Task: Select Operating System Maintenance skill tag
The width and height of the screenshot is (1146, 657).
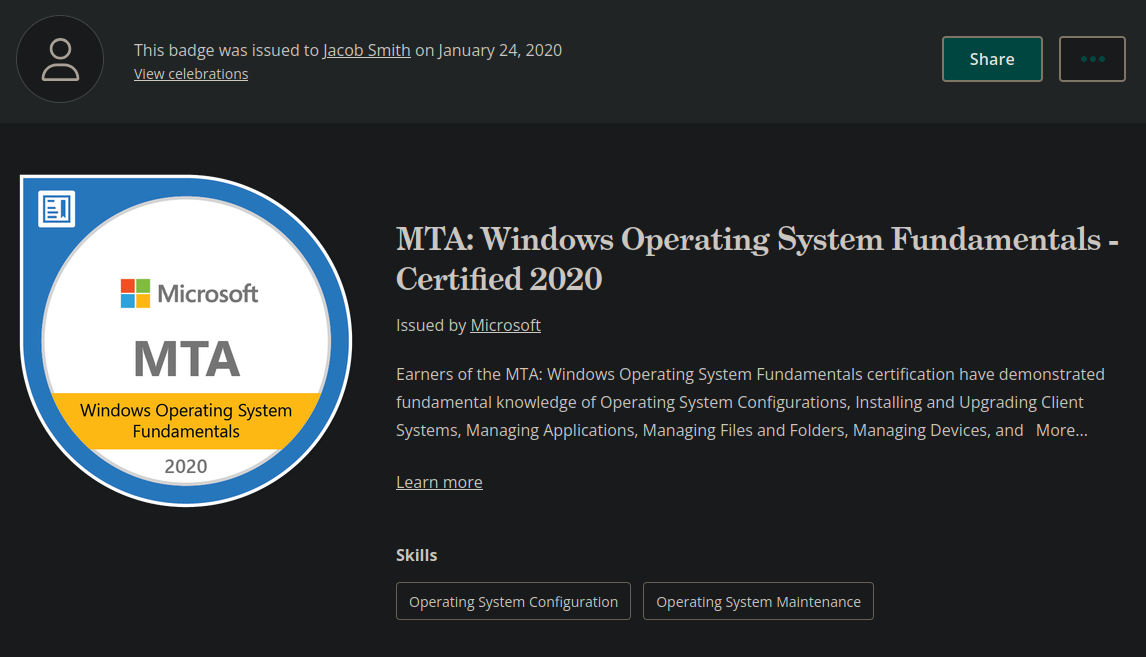Action: click(x=758, y=601)
